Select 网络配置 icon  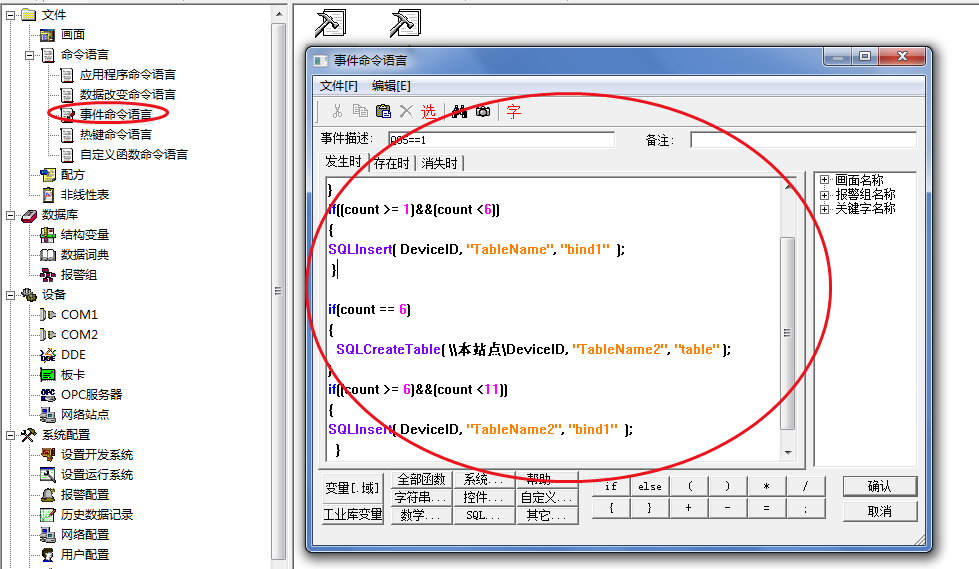tap(47, 535)
